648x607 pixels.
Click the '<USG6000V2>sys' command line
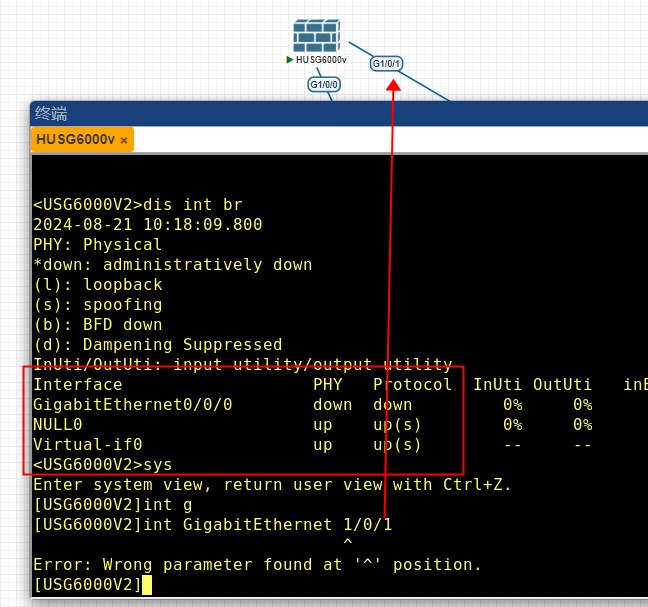pos(102,464)
